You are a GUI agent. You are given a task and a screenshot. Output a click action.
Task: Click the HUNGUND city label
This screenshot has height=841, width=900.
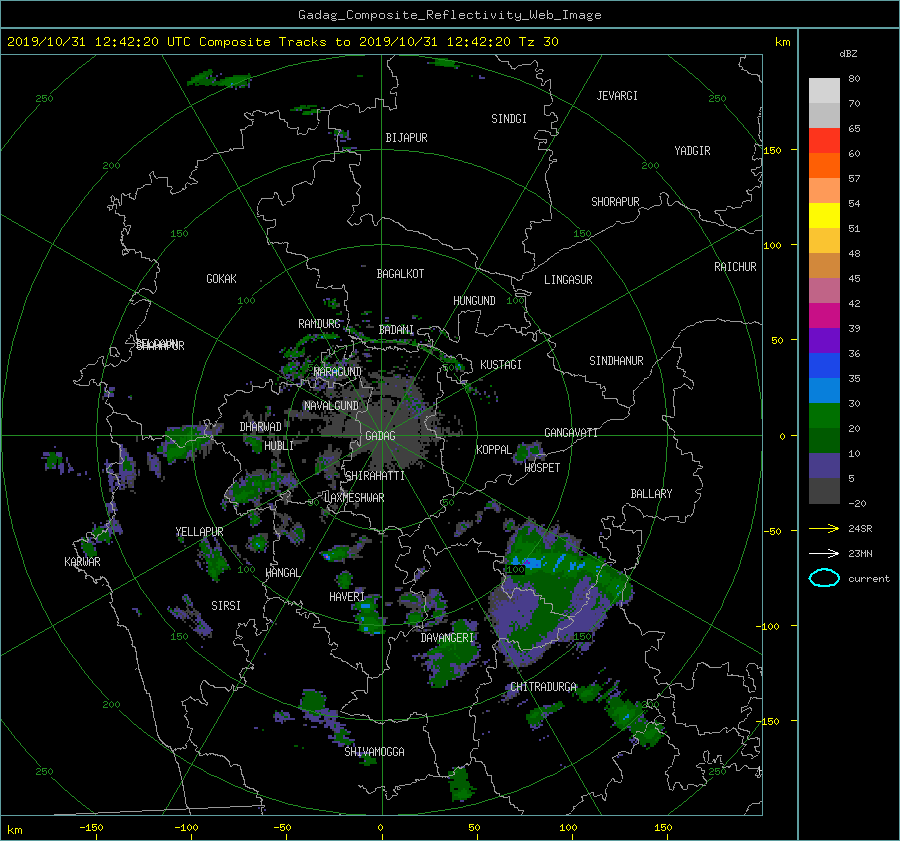(474, 301)
